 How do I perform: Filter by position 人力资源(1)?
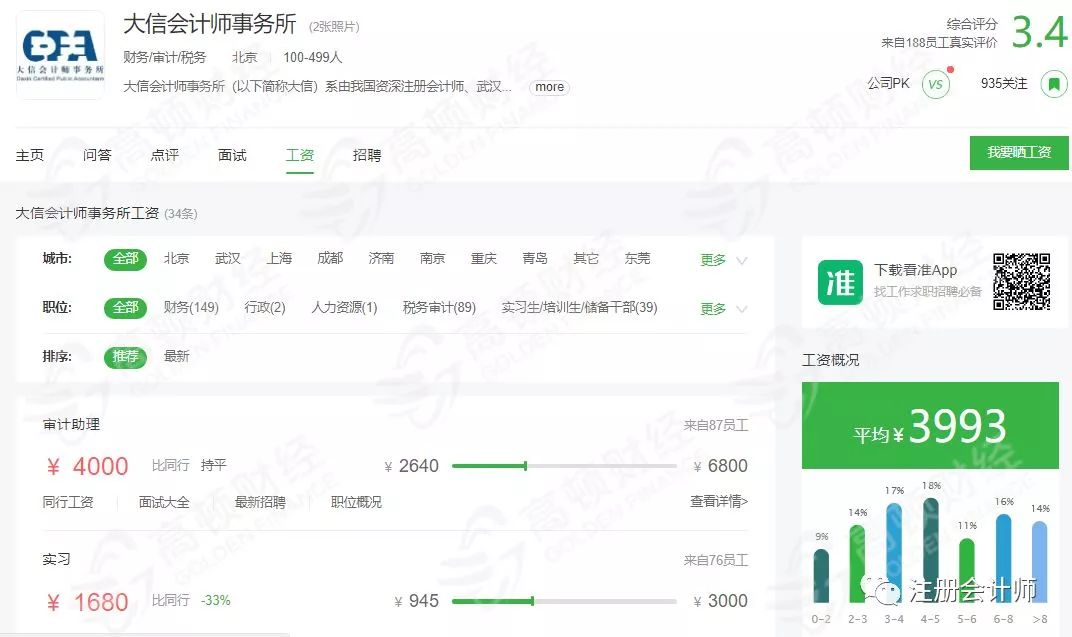click(x=344, y=308)
